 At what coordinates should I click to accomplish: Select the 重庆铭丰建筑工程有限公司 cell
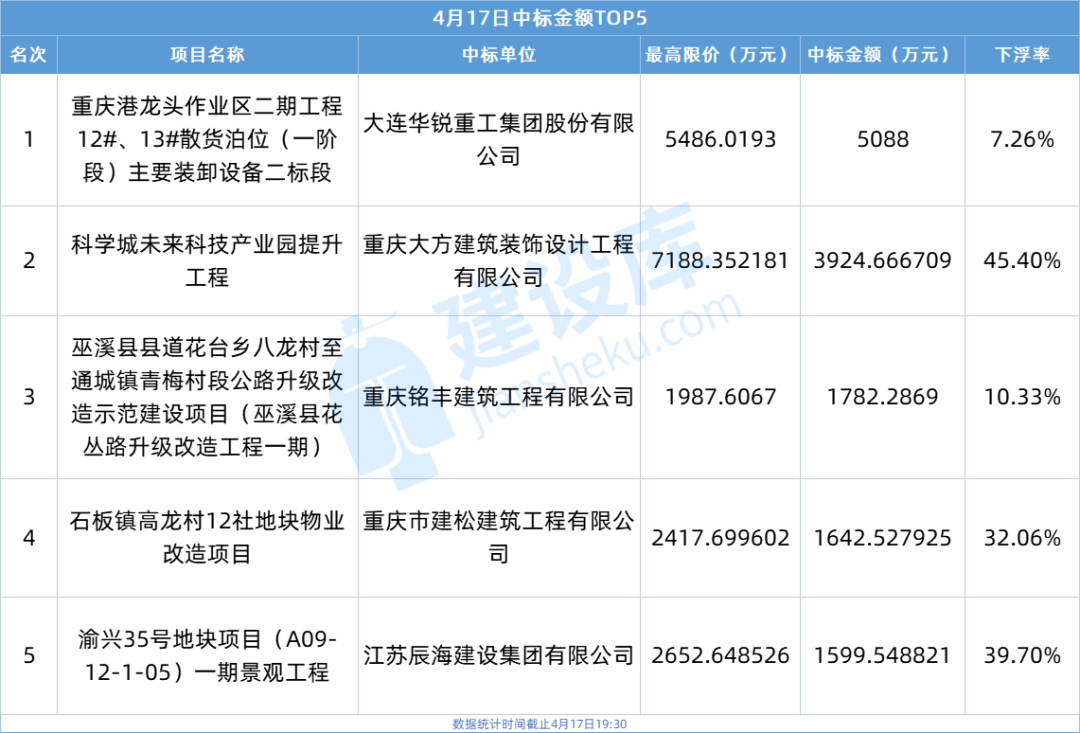[x=498, y=397]
